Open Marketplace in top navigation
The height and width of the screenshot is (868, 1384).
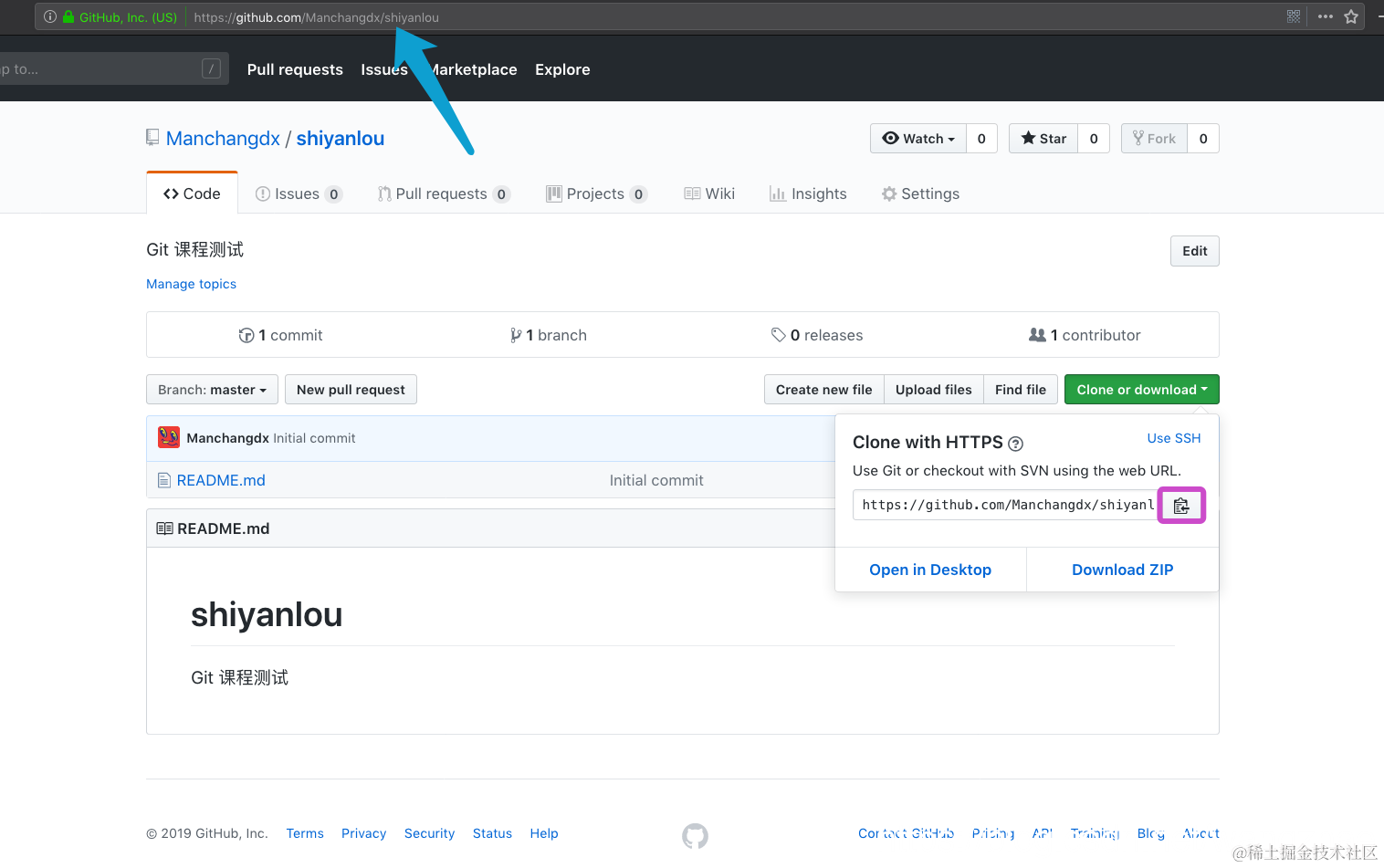(x=472, y=69)
